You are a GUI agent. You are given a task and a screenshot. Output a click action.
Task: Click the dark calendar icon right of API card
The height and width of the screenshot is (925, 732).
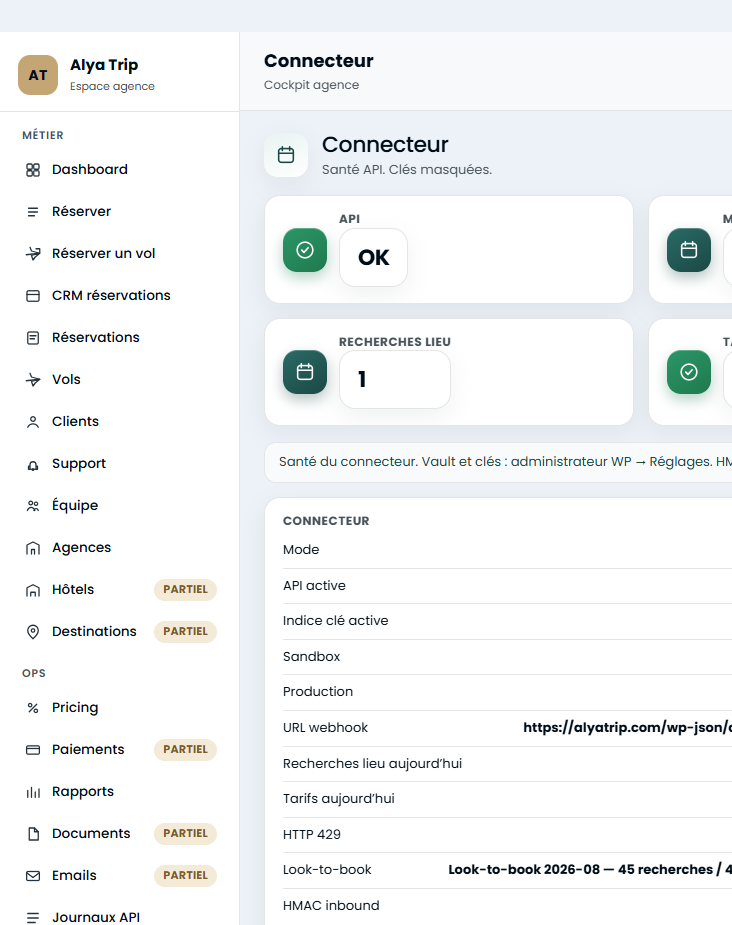coord(689,250)
